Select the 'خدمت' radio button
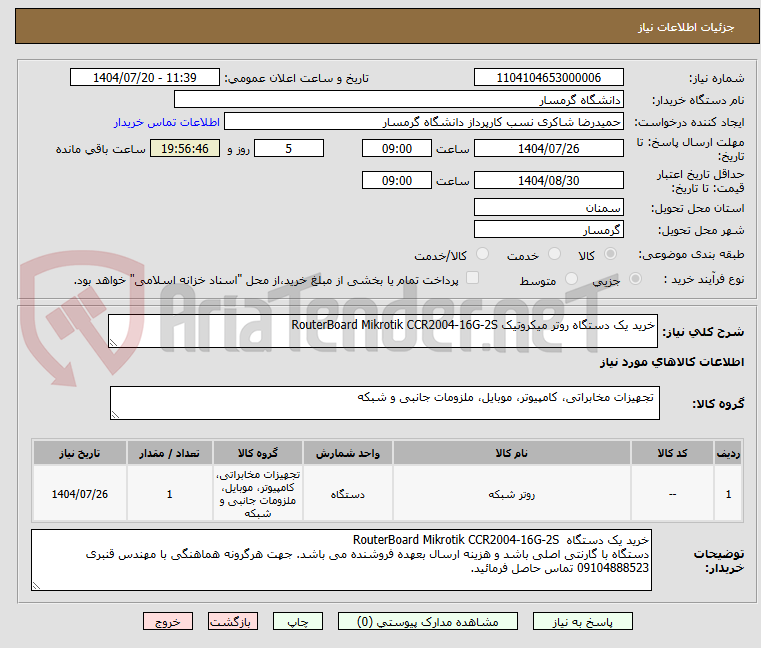761x648 pixels. point(554,254)
